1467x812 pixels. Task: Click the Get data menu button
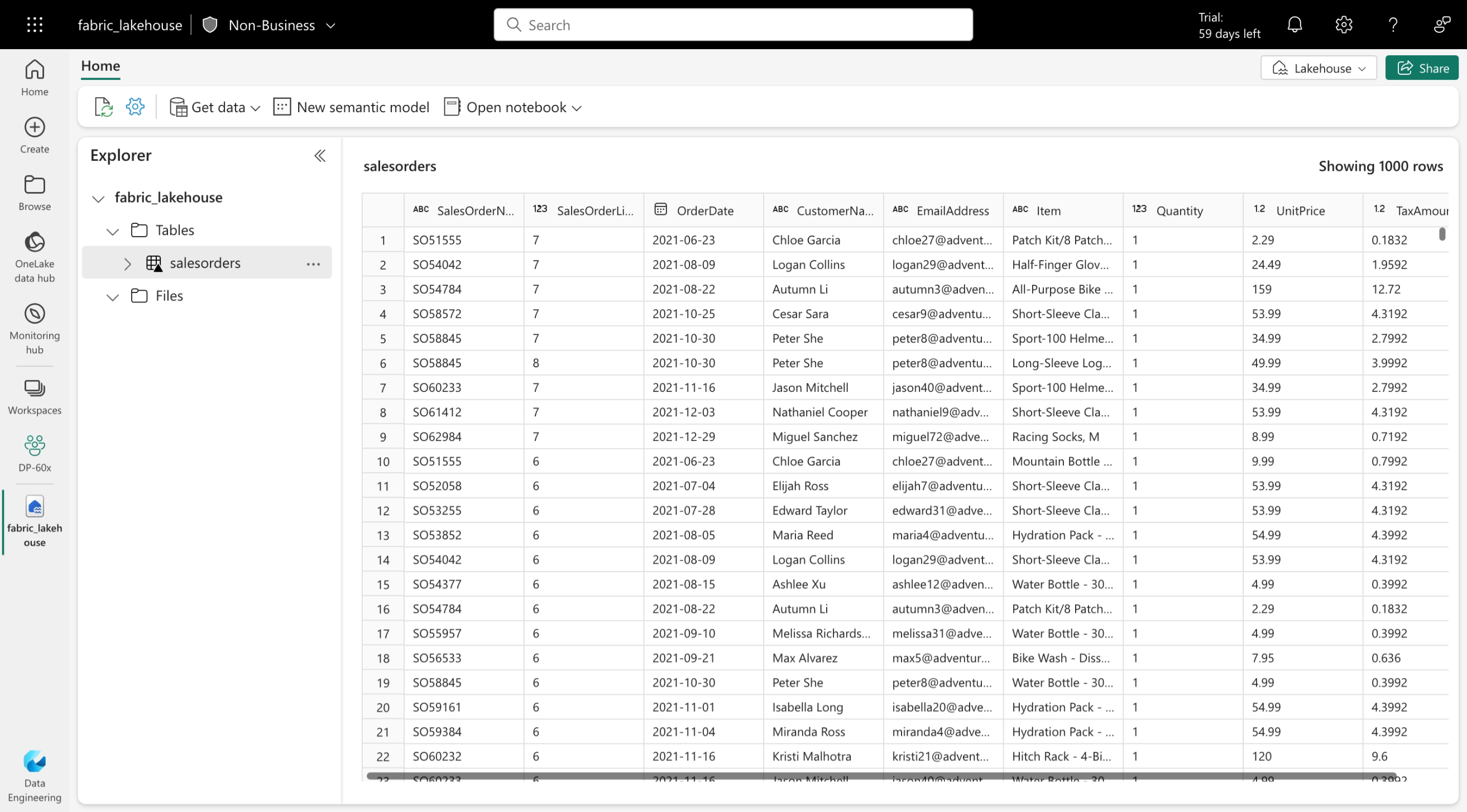pos(214,106)
